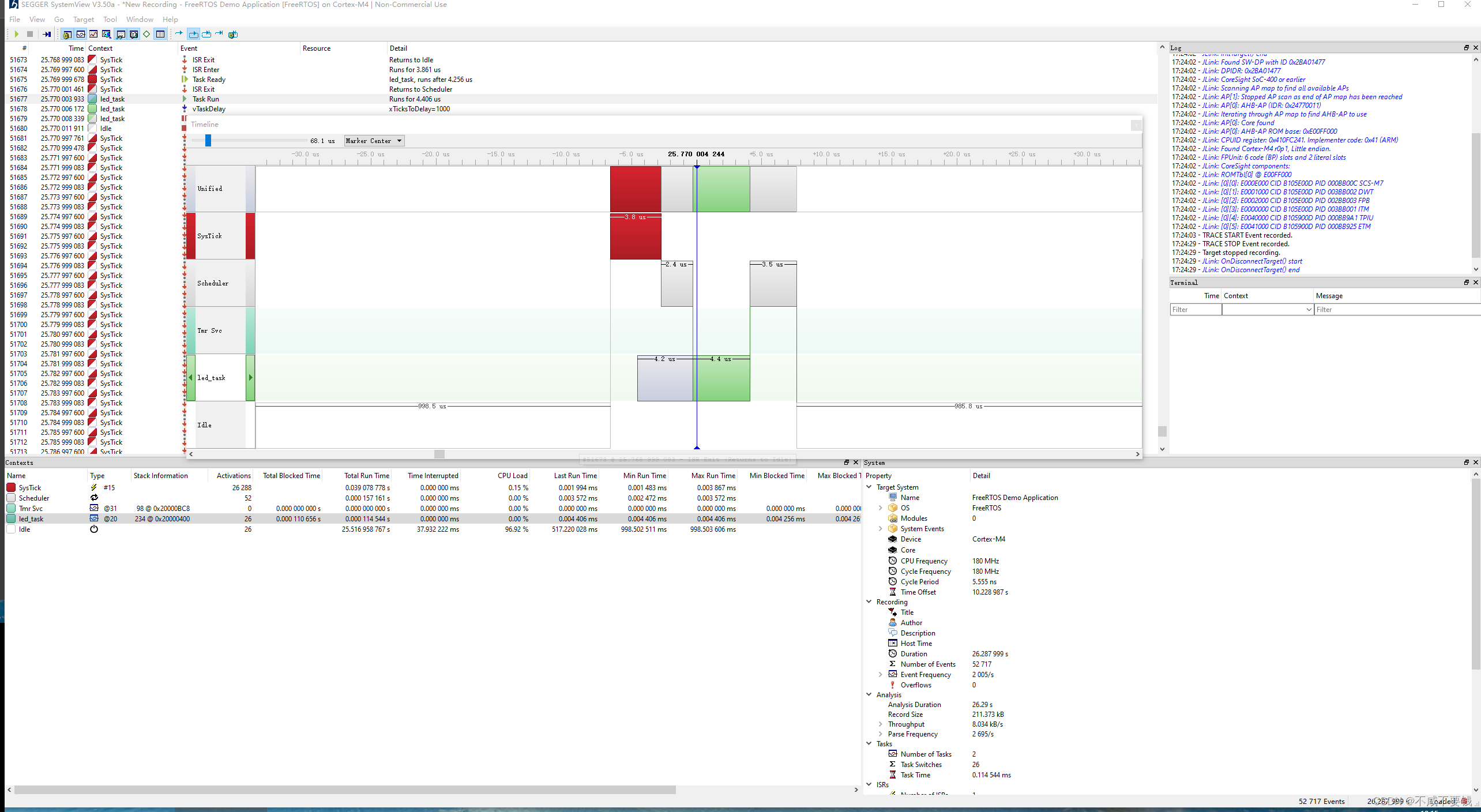This screenshot has height=812, width=1481.
Task: Click the Terminal Message Filter input field
Action: coord(1397,310)
